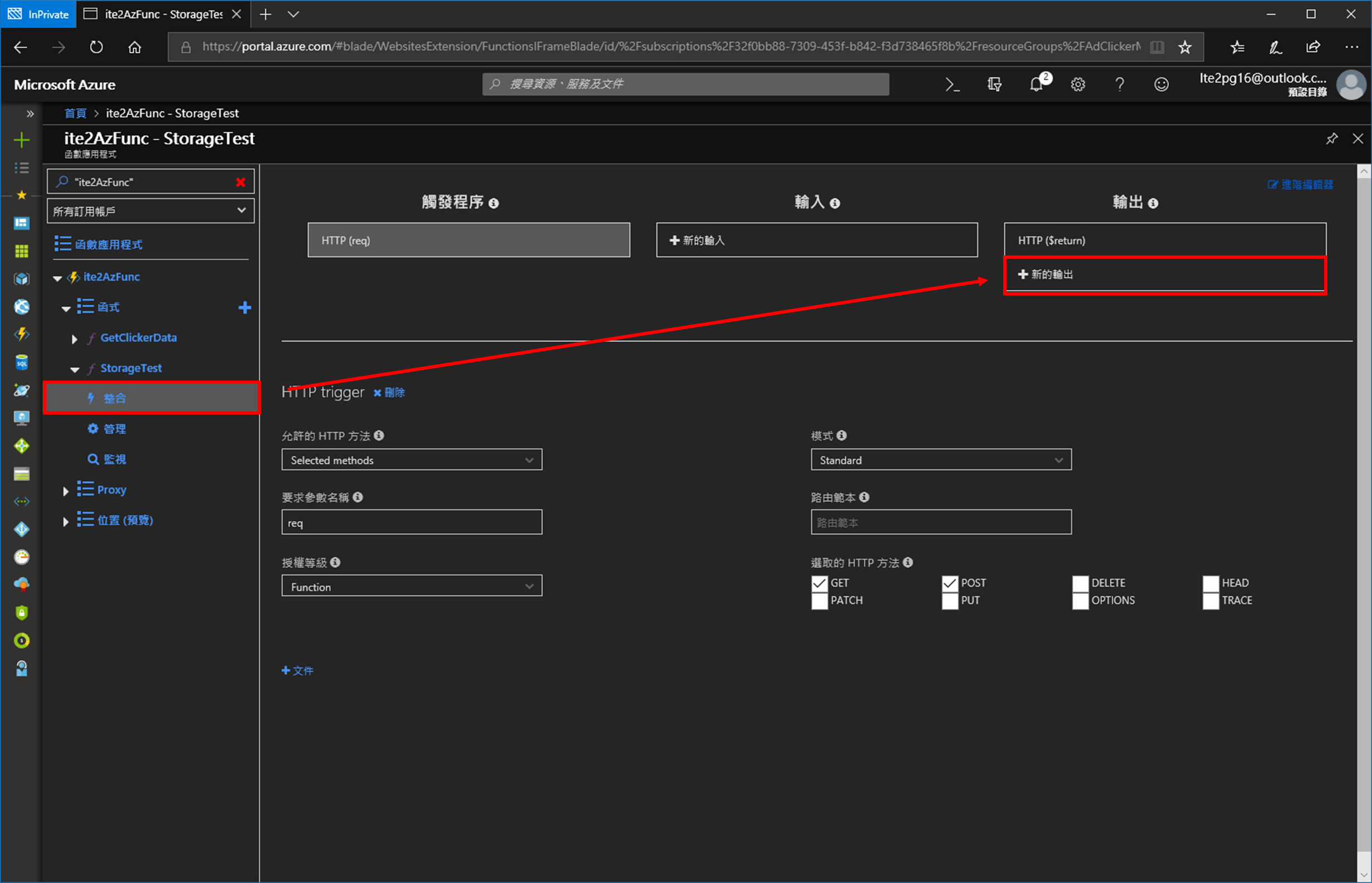Click green plus create resource icon
This screenshot has width=1372, height=883.
click(x=22, y=140)
